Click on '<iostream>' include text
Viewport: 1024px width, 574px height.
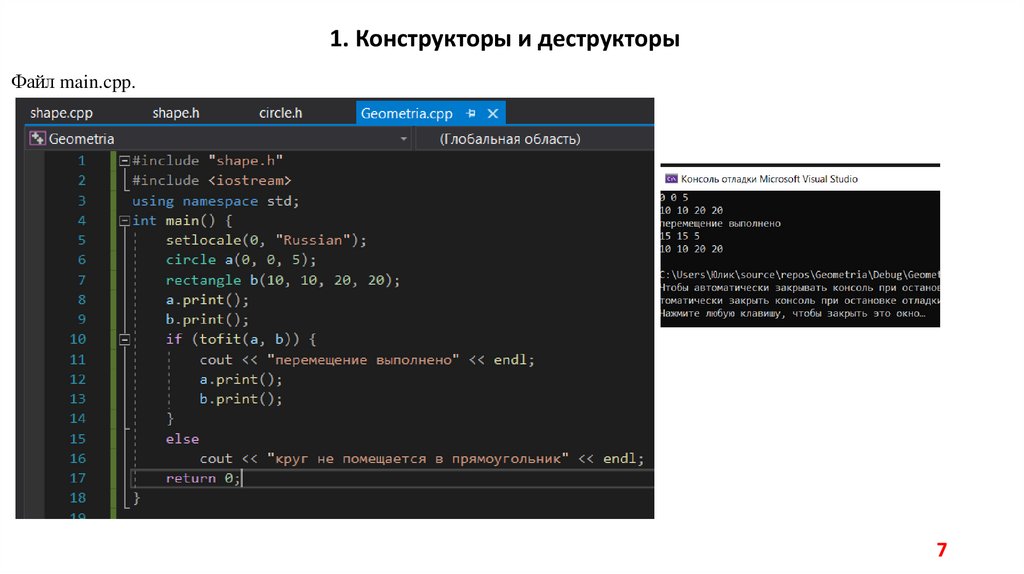[249, 180]
